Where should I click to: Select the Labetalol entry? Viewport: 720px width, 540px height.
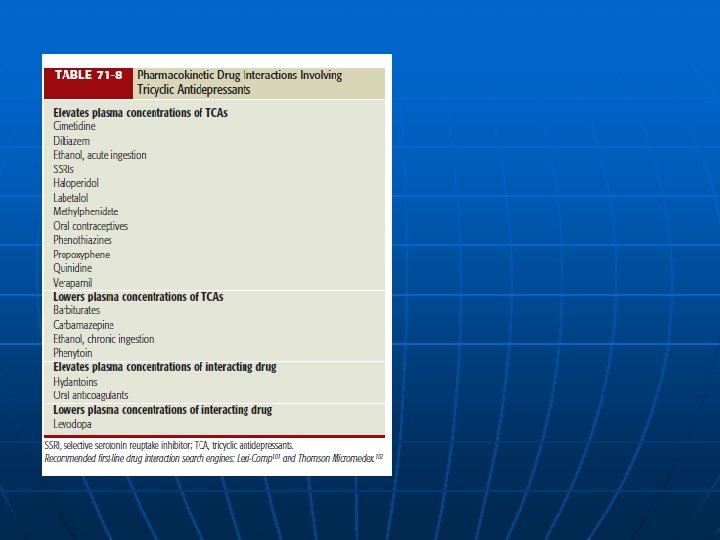[71, 198]
